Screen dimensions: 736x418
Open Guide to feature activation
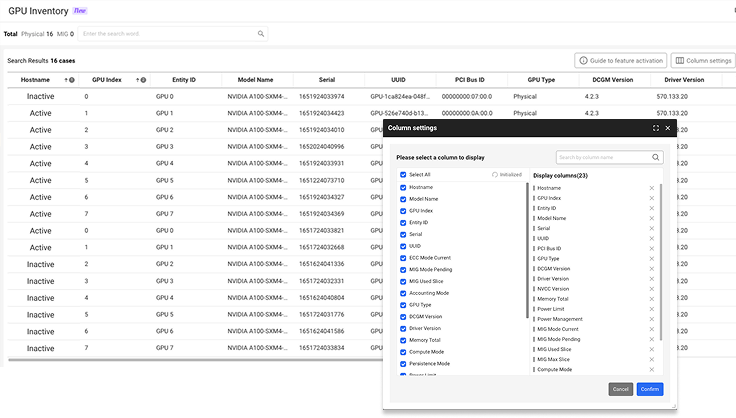click(620, 61)
